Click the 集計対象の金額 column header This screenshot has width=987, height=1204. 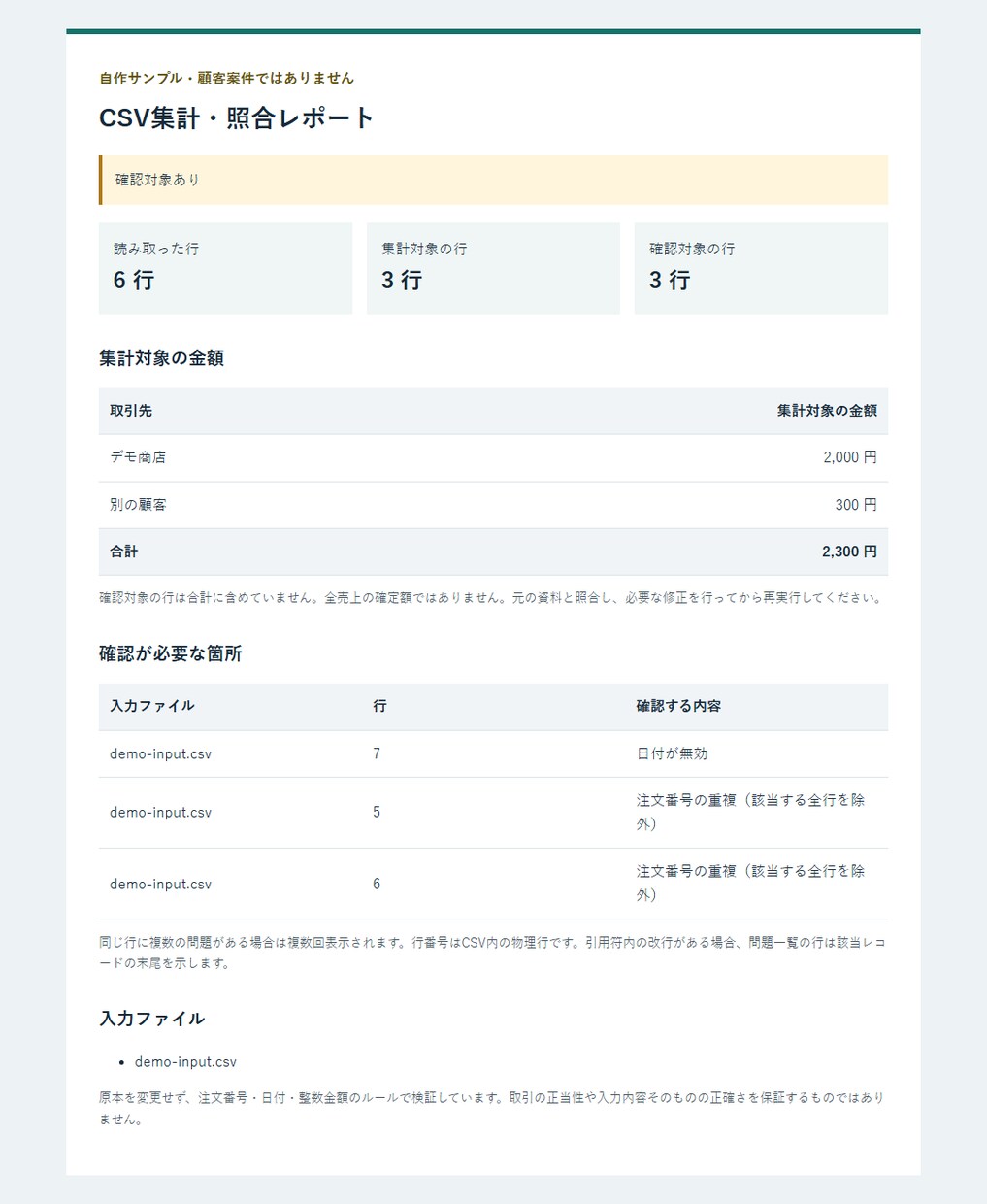coord(827,411)
